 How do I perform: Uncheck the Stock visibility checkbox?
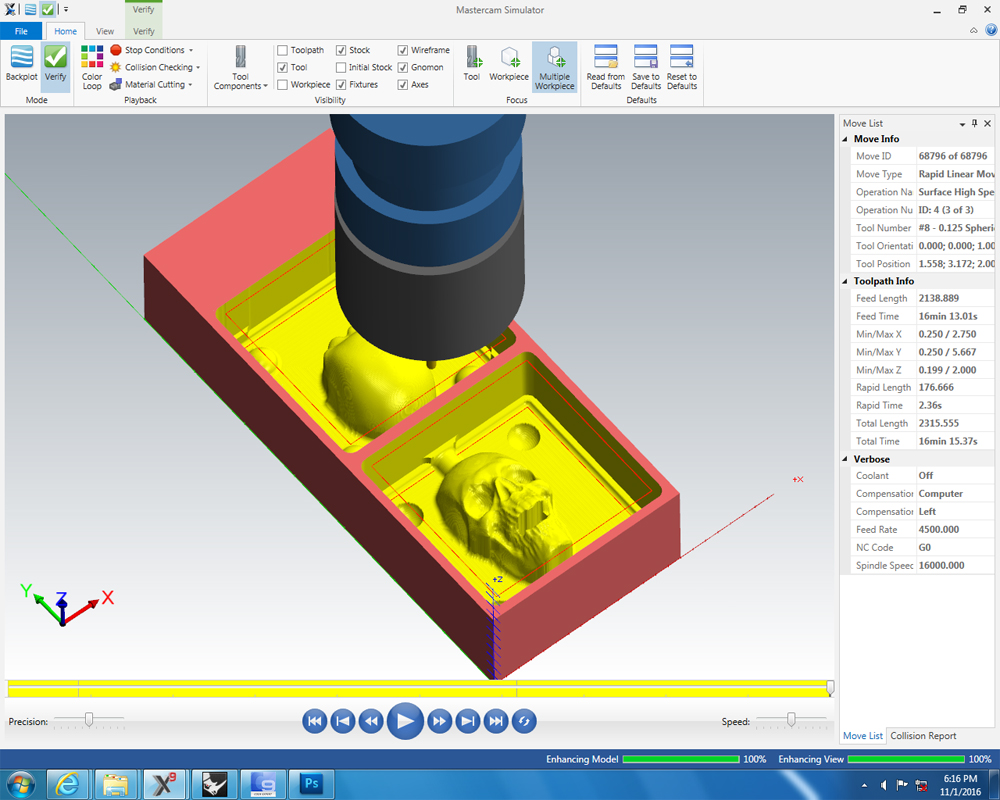(x=341, y=50)
